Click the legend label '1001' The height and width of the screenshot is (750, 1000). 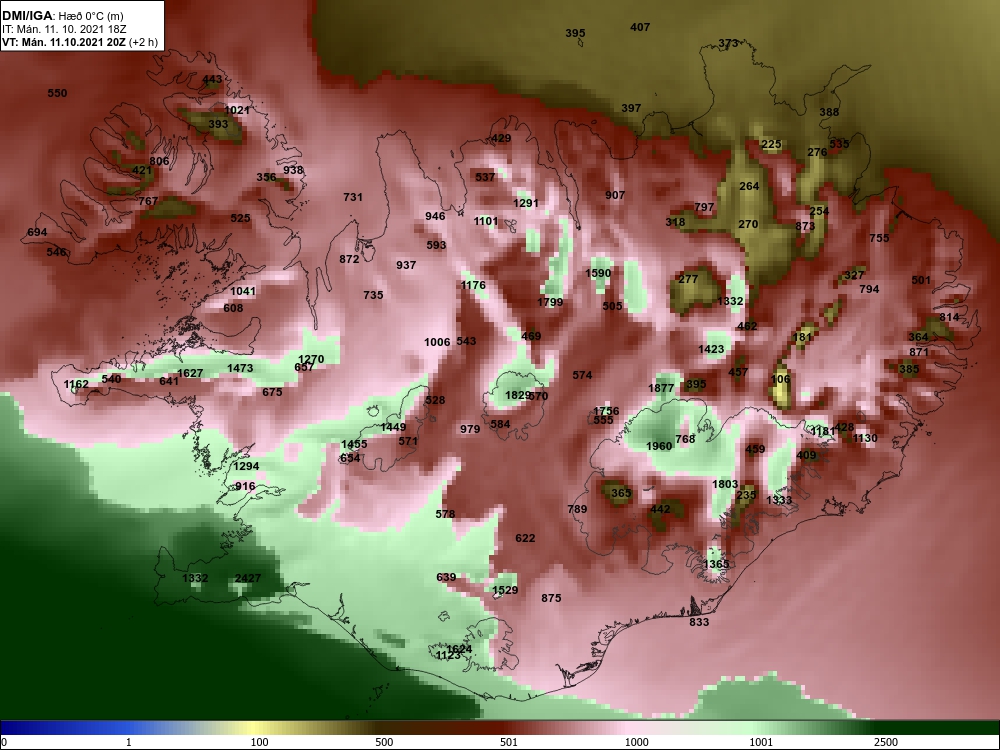[760, 742]
